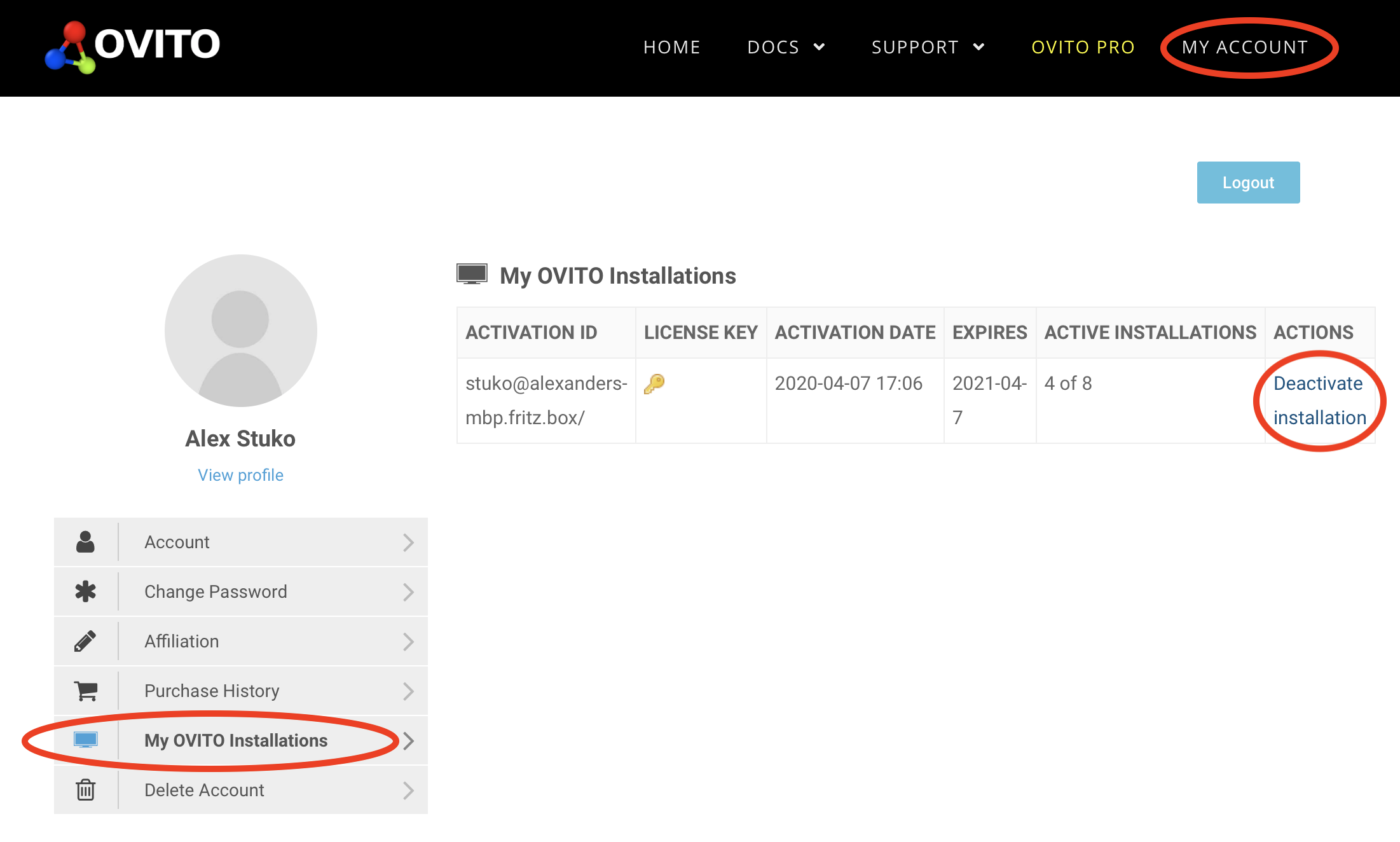This screenshot has width=1400, height=842.
Task: Click the asterisk Change Password icon
Action: pyautogui.click(x=85, y=591)
